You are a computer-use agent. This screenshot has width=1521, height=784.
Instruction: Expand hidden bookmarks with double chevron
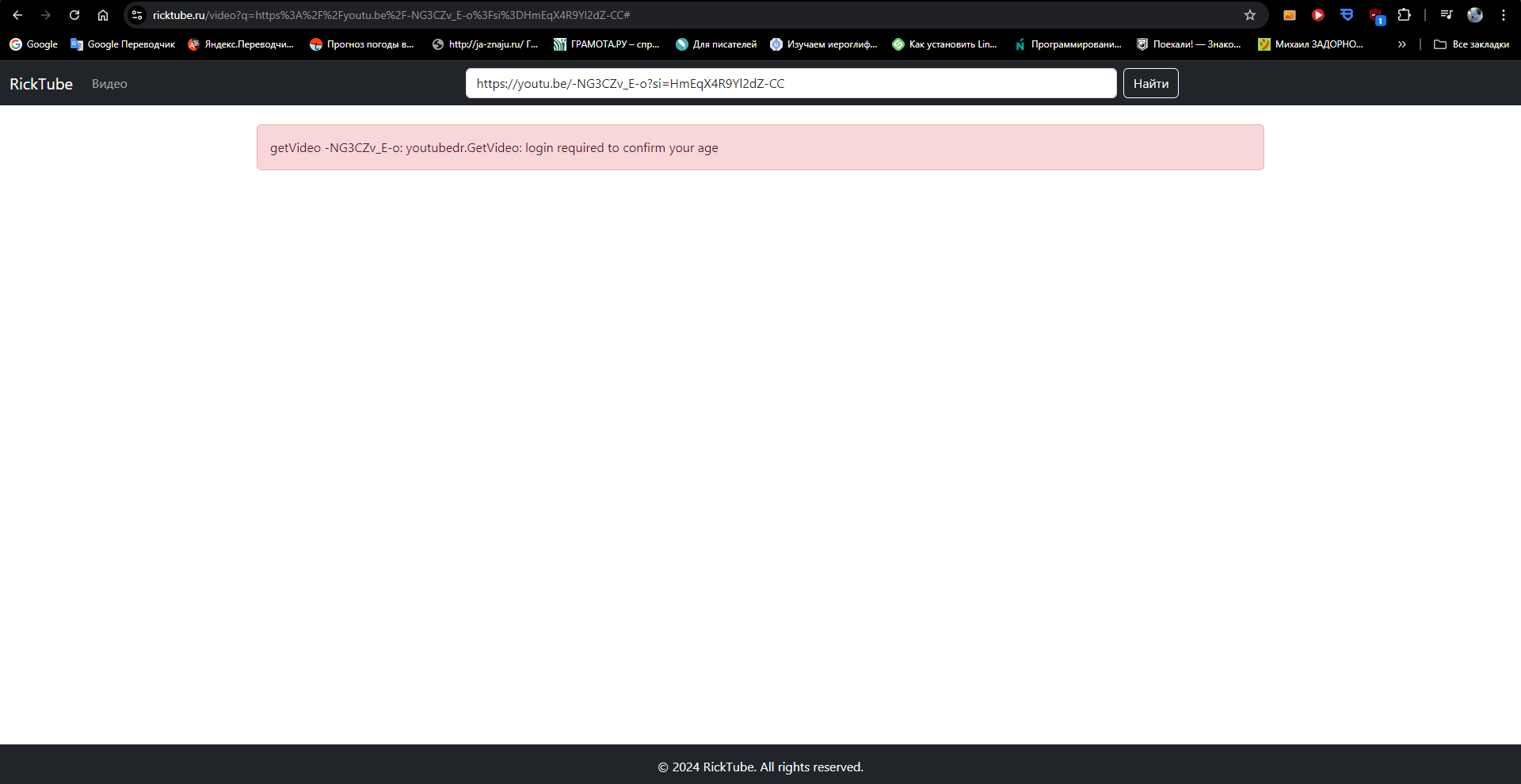tap(1402, 44)
